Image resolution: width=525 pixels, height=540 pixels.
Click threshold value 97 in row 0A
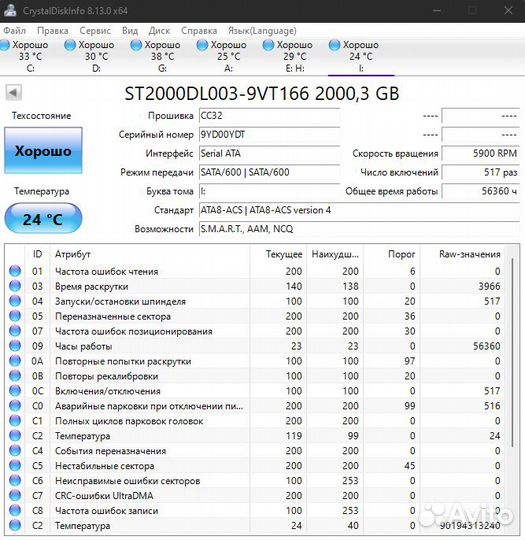coord(410,361)
